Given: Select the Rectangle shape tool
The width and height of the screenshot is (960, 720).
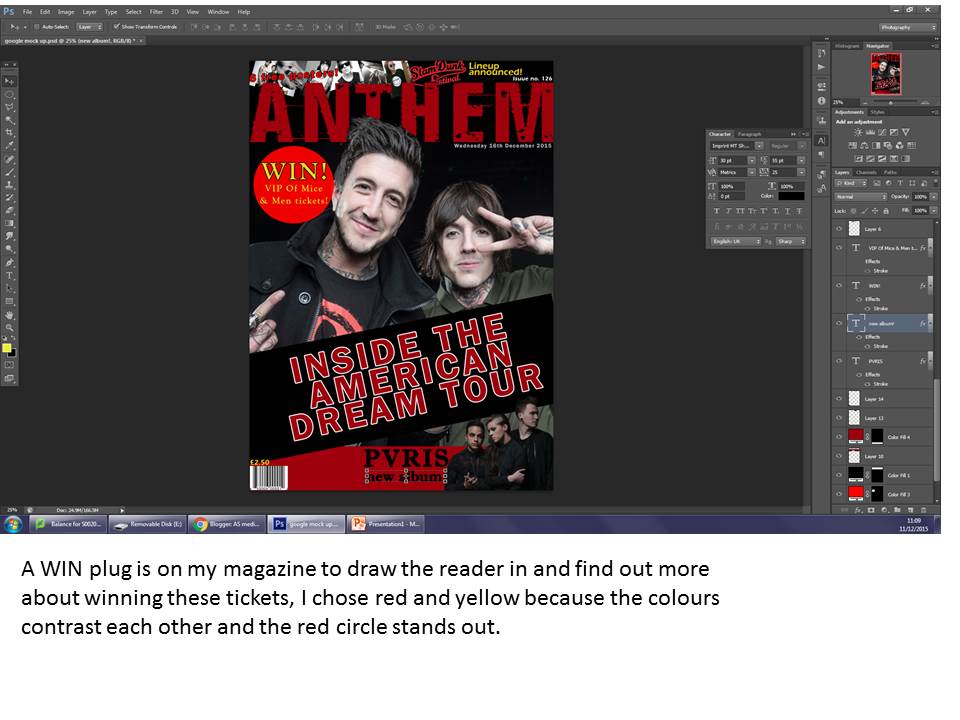Looking at the screenshot, I should [x=9, y=301].
